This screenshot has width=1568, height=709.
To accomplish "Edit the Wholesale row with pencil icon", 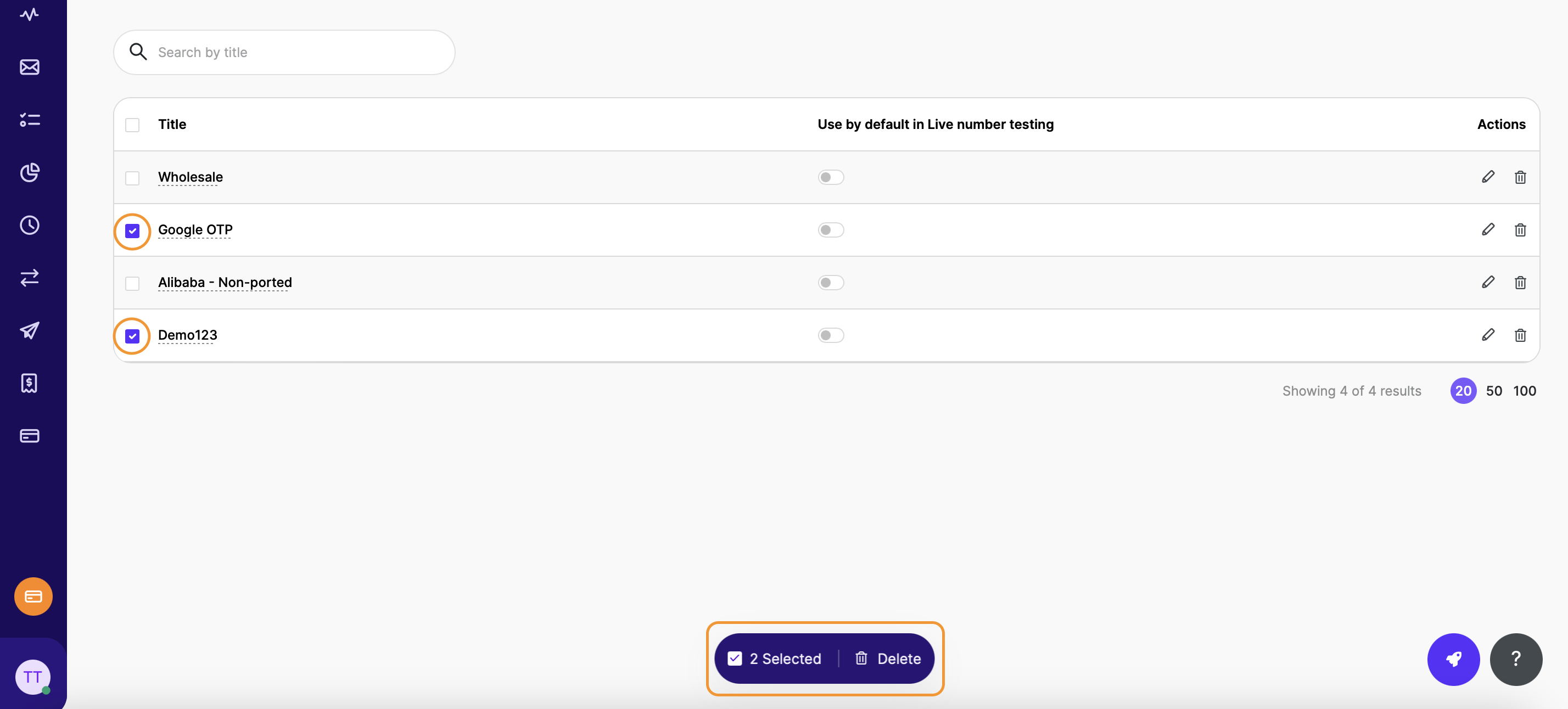I will pos(1488,177).
